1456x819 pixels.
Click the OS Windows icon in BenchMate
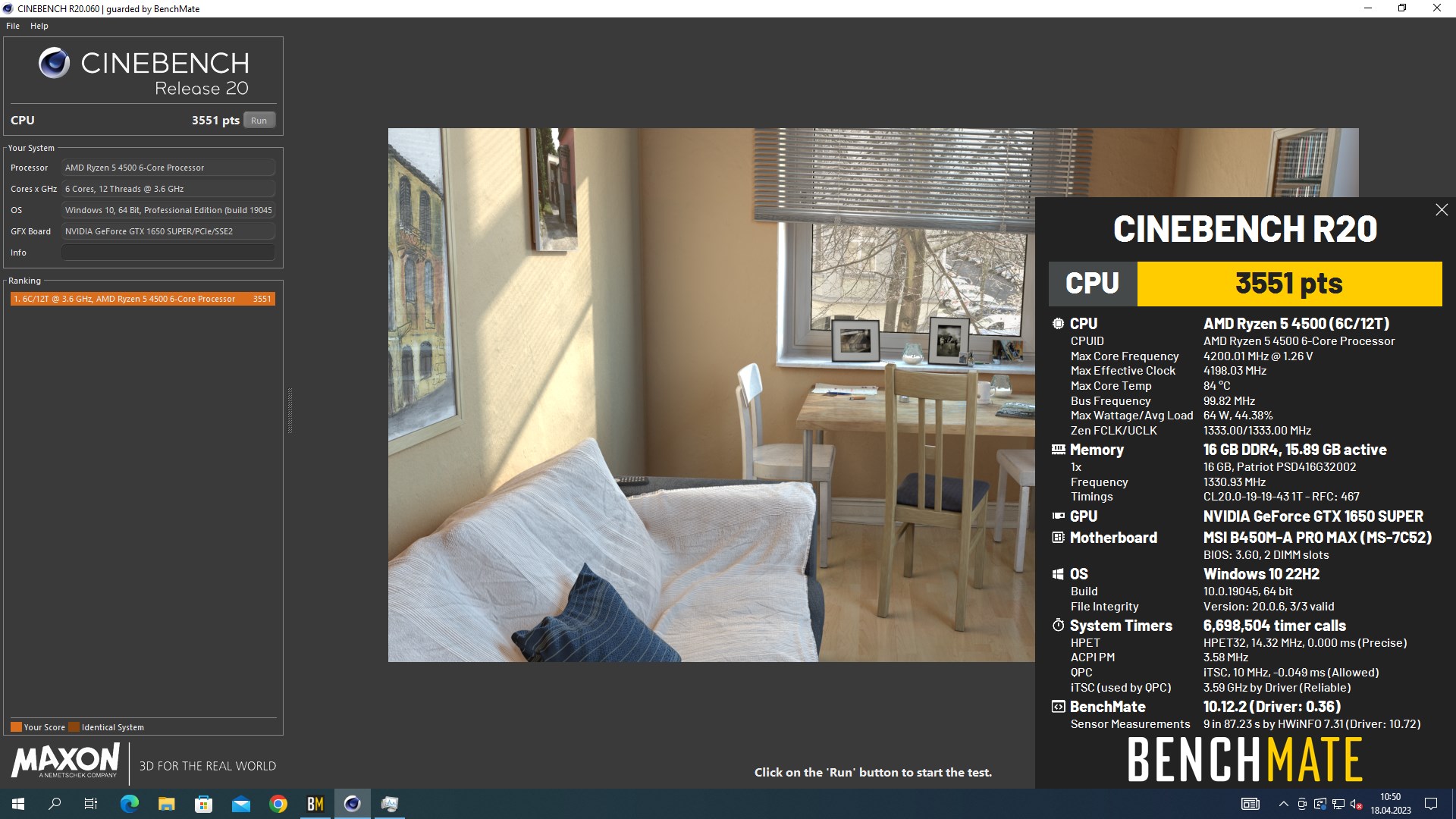[1058, 574]
